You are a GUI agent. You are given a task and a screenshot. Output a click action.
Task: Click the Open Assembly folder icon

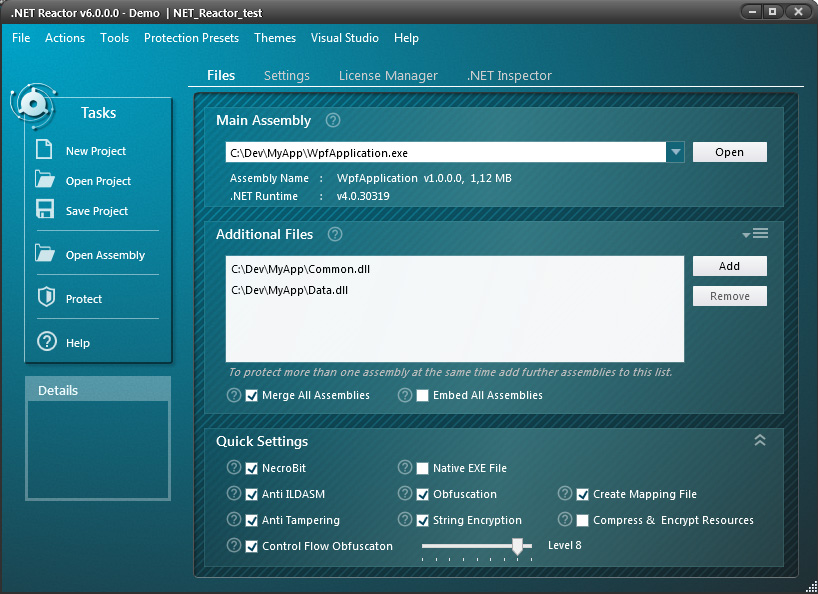(x=44, y=254)
